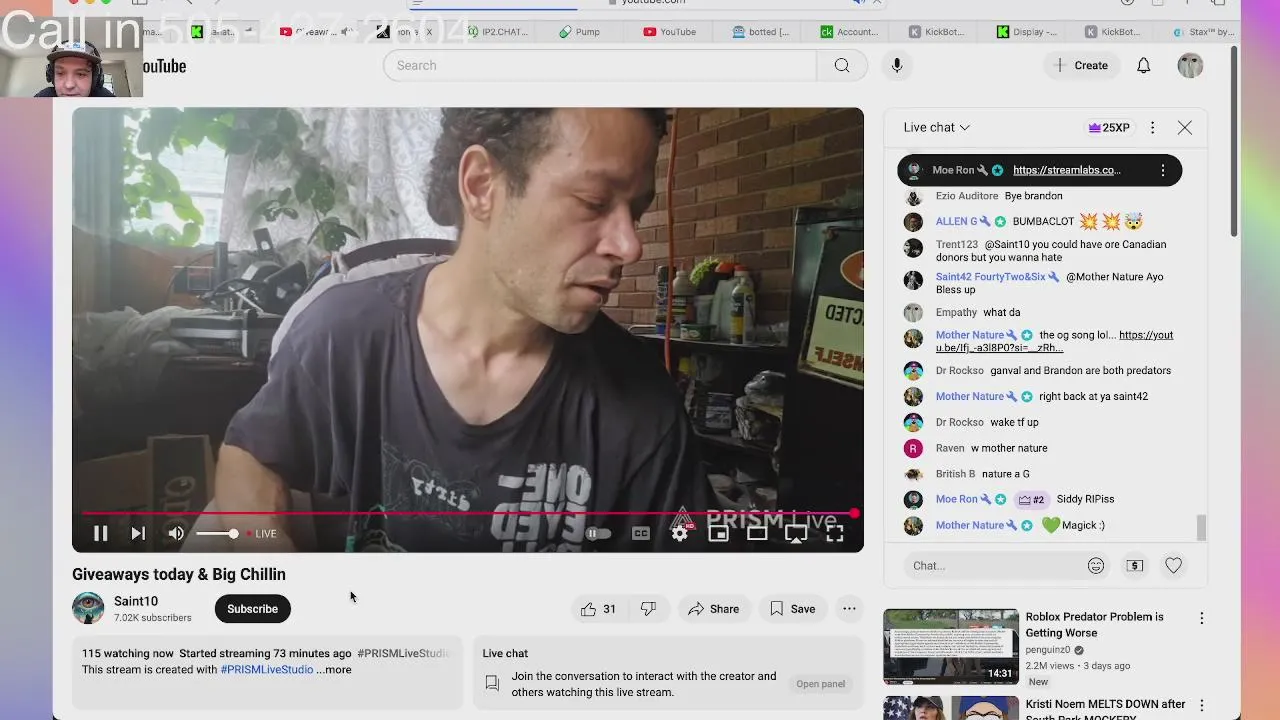Open options for the Roblox Predator Problem video
The height and width of the screenshot is (720, 1280).
pos(1202,619)
